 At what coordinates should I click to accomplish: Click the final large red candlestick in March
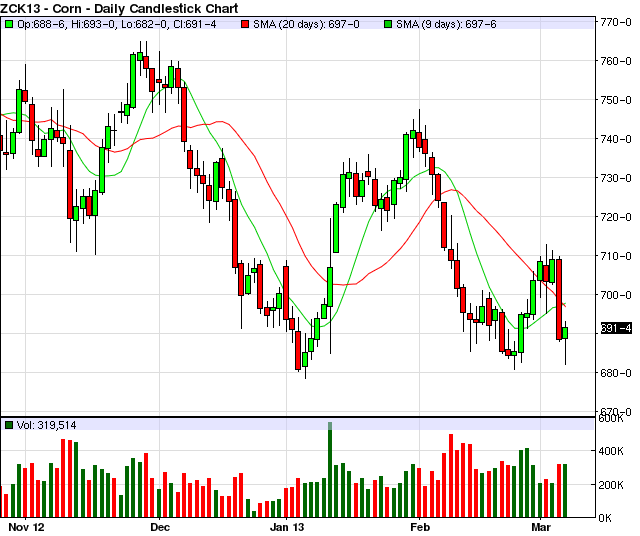pyautogui.click(x=559, y=299)
